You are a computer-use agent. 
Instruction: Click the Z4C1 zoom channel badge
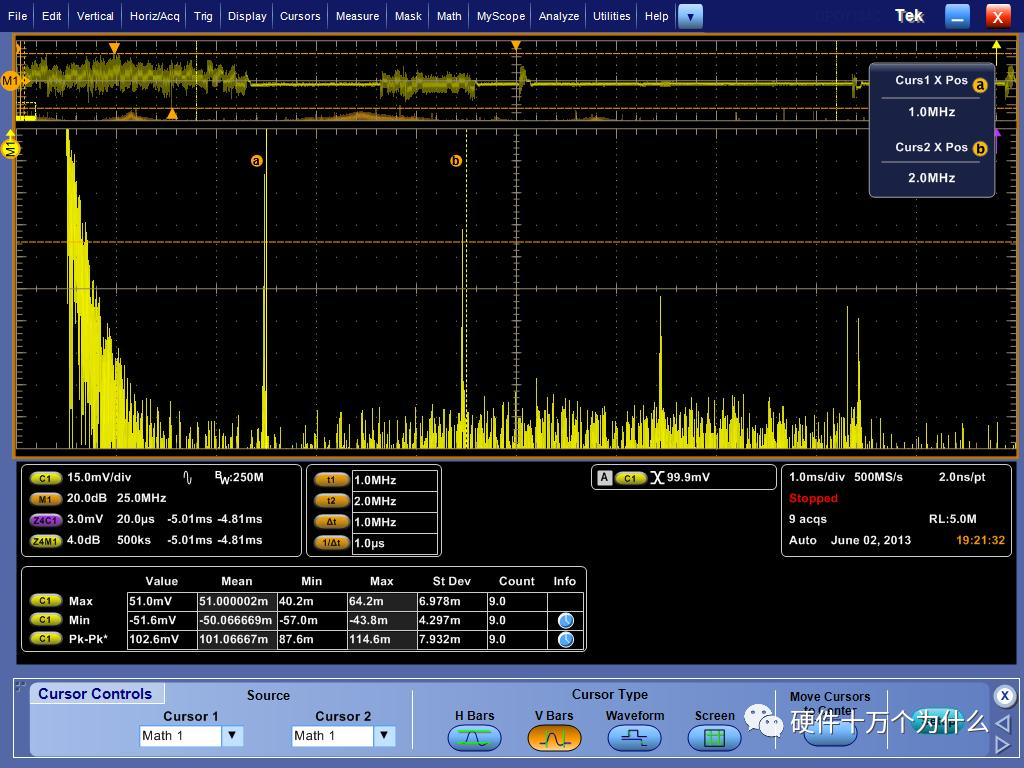[x=45, y=519]
